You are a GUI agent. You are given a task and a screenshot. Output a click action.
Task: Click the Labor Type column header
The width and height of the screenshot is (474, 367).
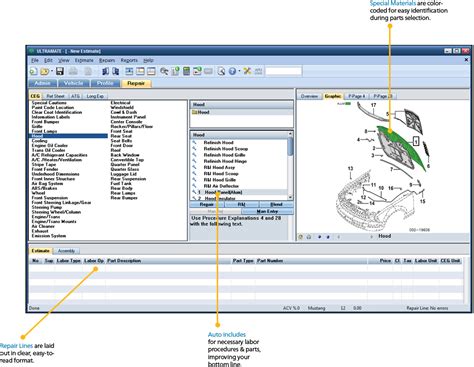click(68, 261)
